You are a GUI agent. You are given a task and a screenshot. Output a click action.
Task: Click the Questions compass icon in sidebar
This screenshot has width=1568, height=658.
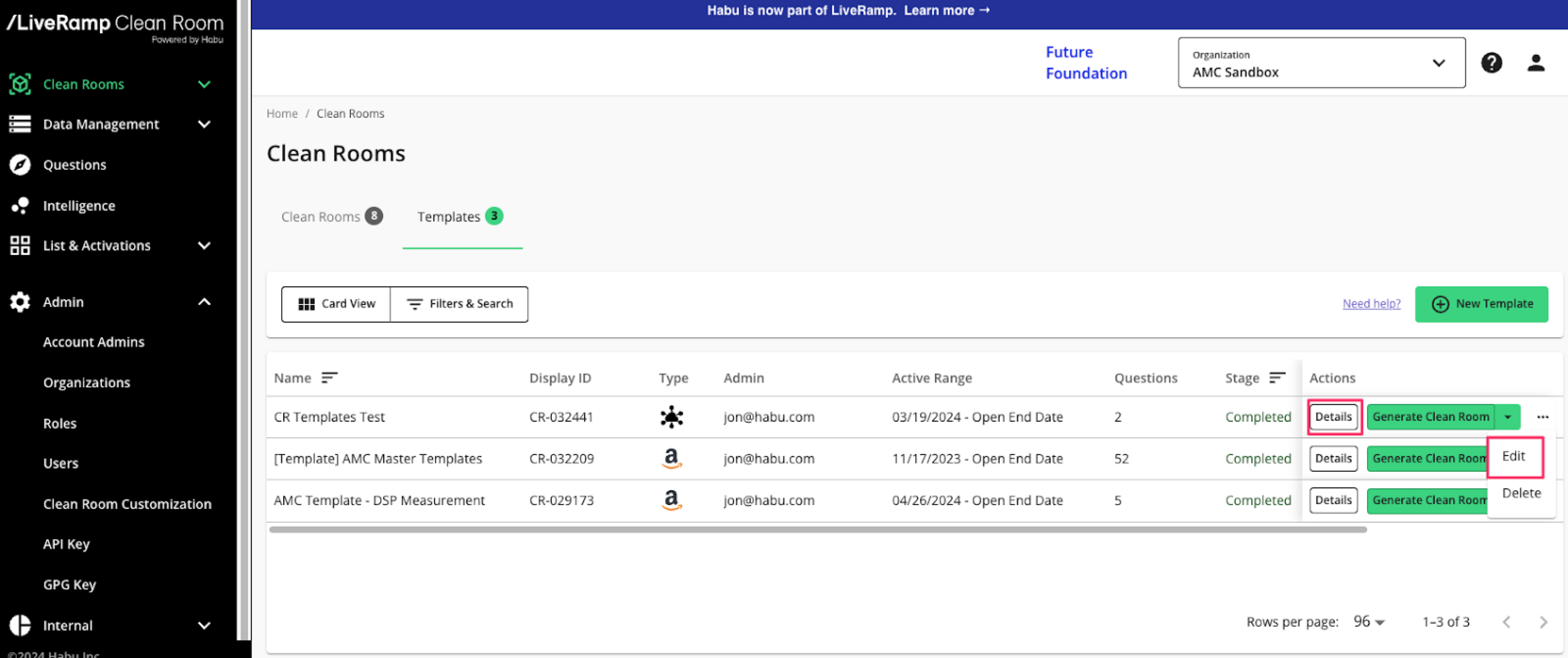20,165
